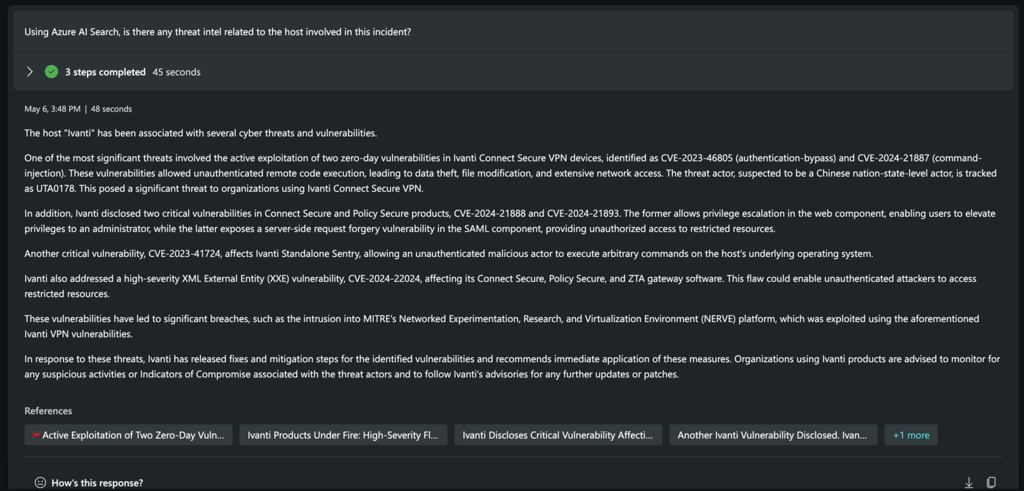Expand the 3 steps completed chevron

30,72
